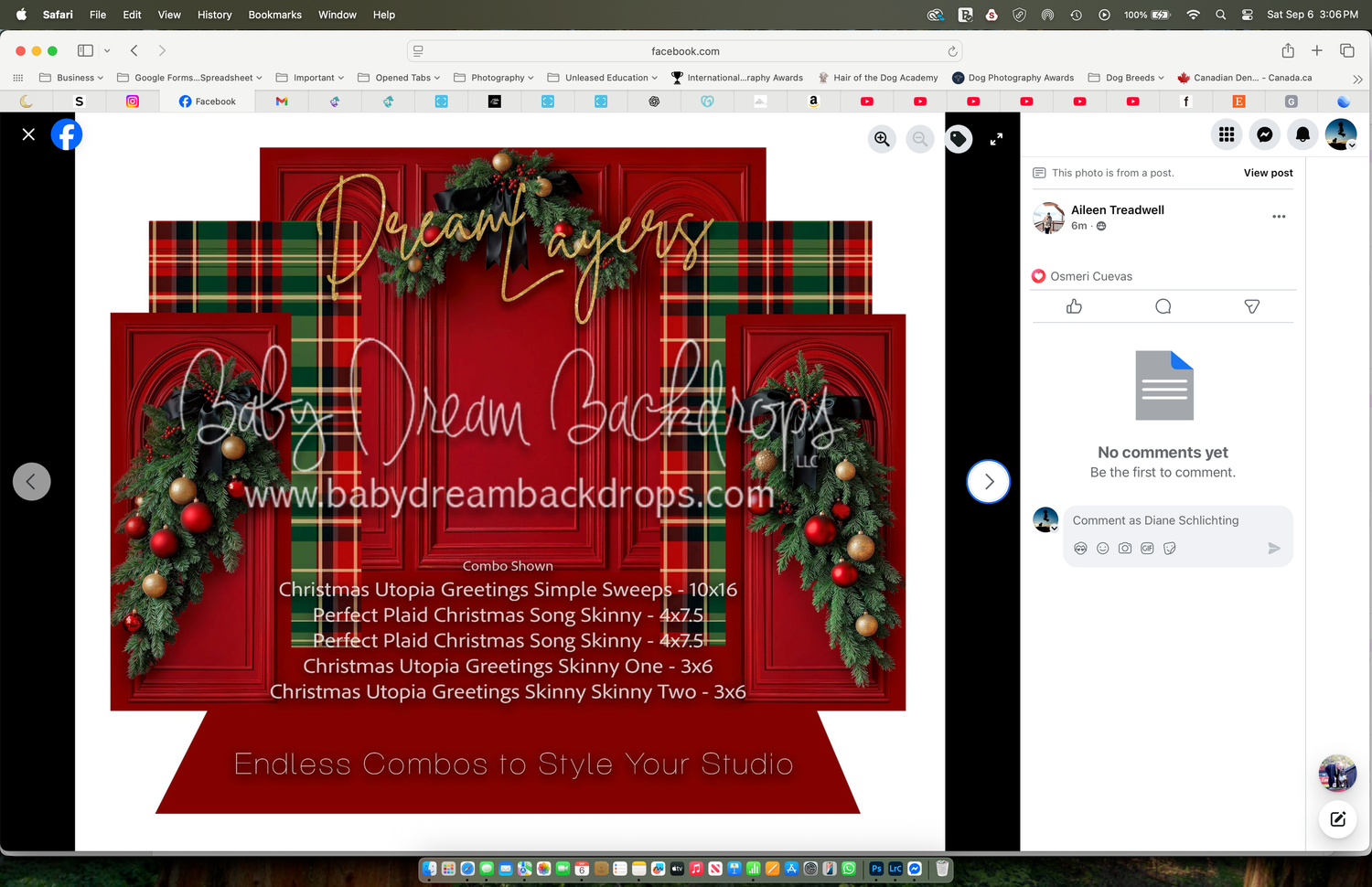Open the floating chat head
This screenshot has width=1372, height=887.
(x=1337, y=773)
